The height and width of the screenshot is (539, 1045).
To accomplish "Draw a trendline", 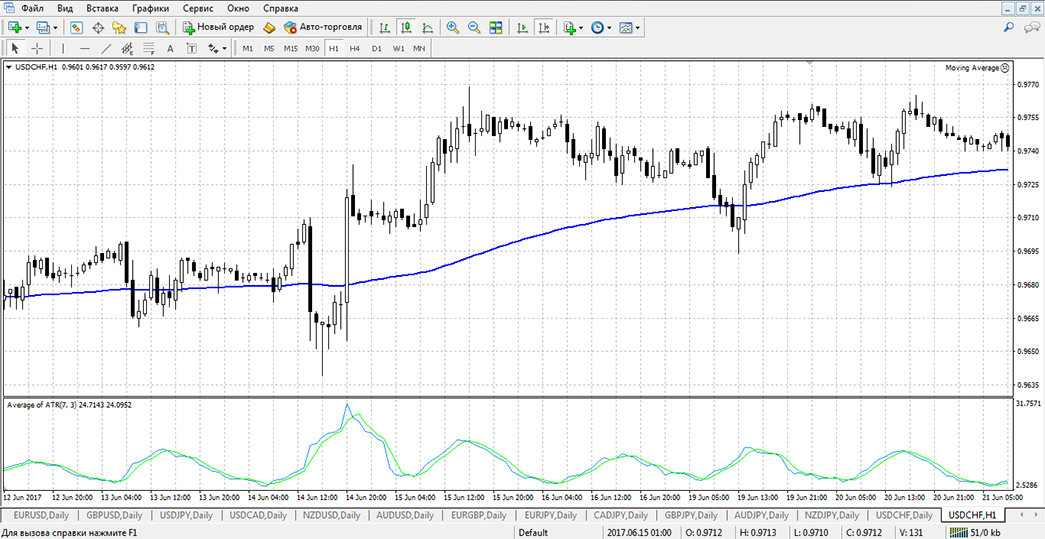I will [106, 48].
